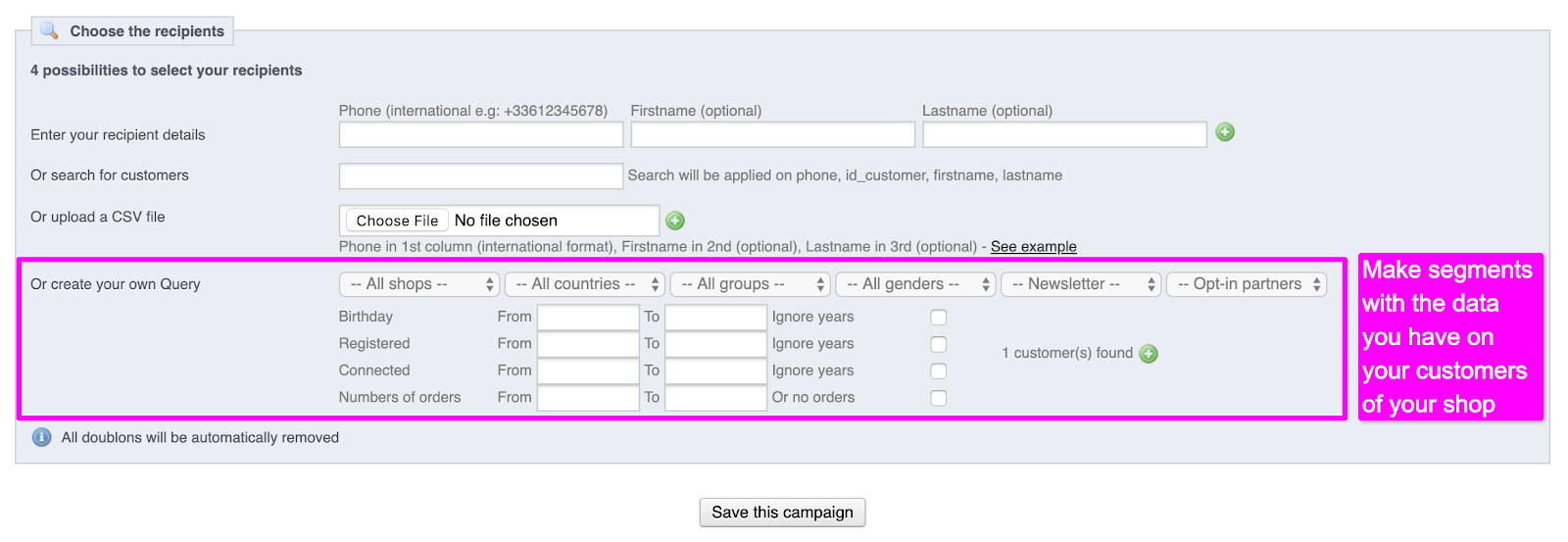Expand the All genders dropdown
The width and height of the screenshot is (1568, 542).
coord(915,284)
